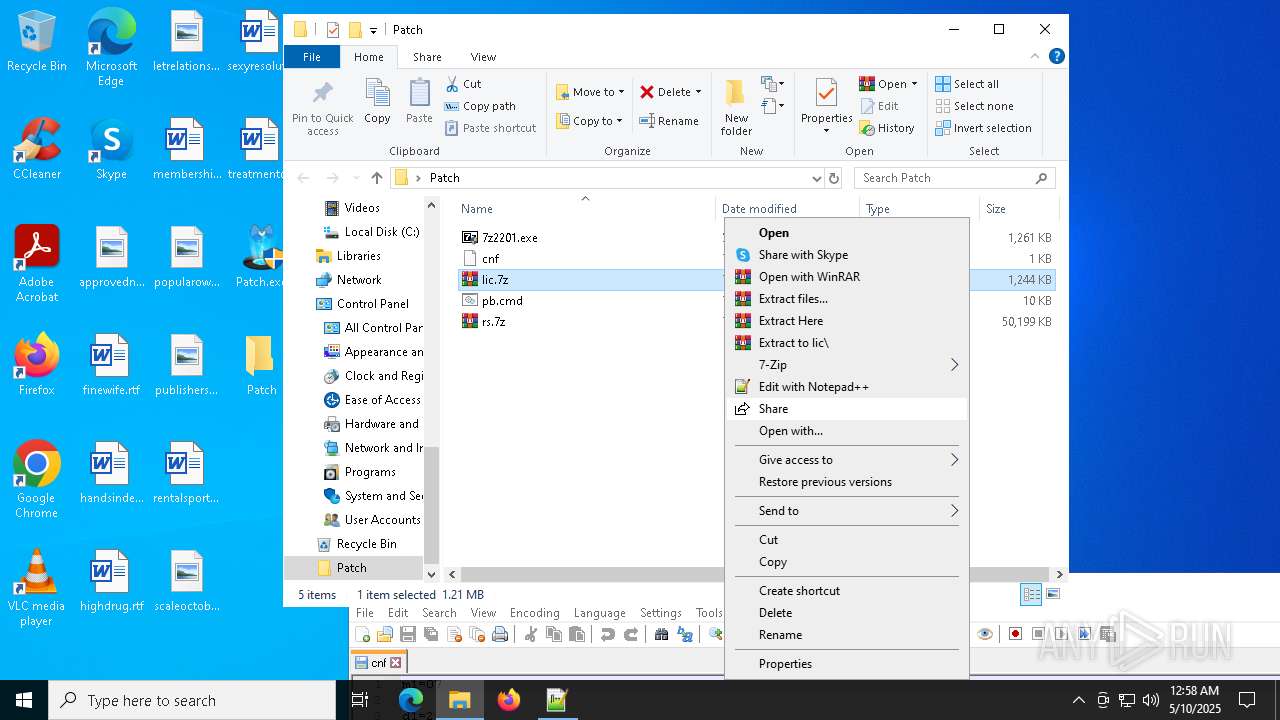1280x720 pixels.
Task: Open the File Explorer Help question-mark icon
Action: pyautogui.click(x=1056, y=57)
